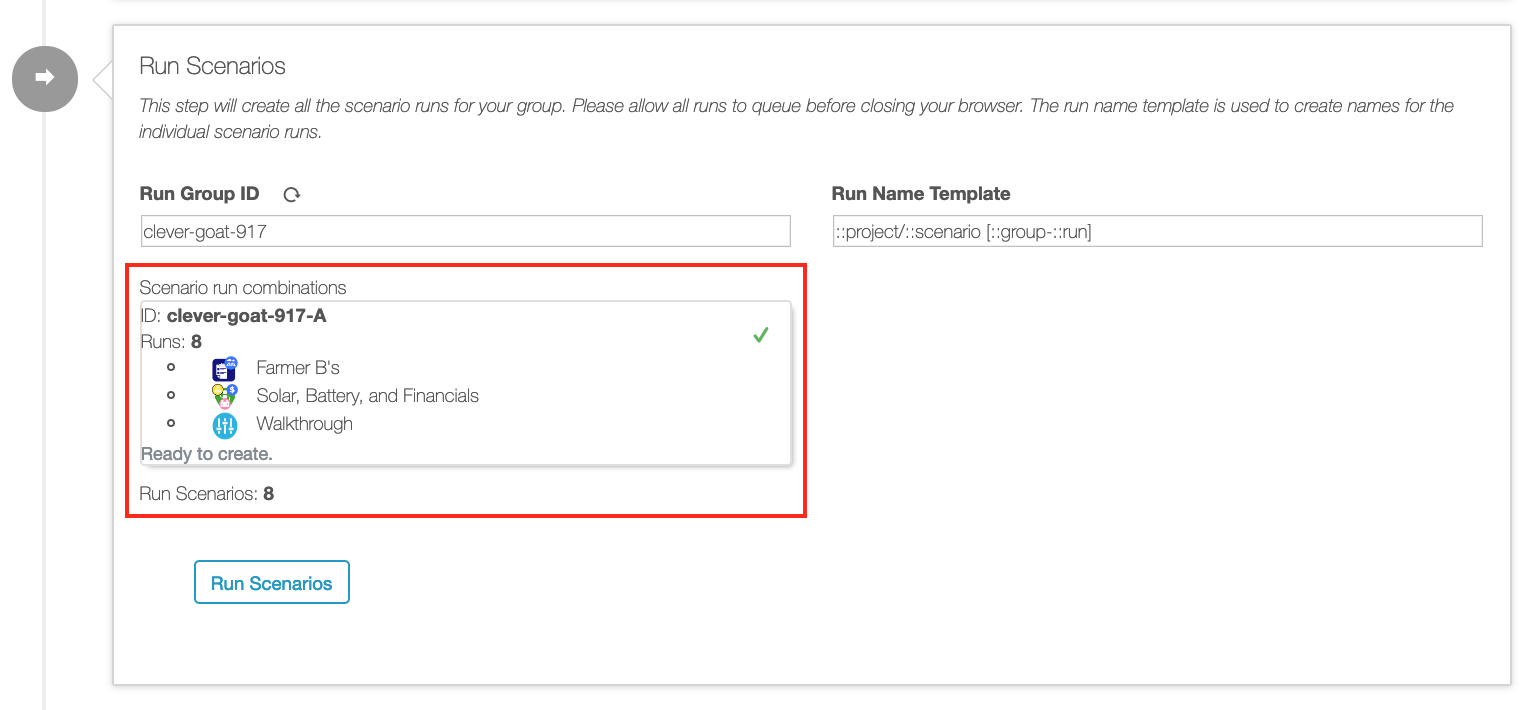This screenshot has width=1540, height=710.
Task: Click the Runs: 8 count in the card
Action: click(171, 342)
